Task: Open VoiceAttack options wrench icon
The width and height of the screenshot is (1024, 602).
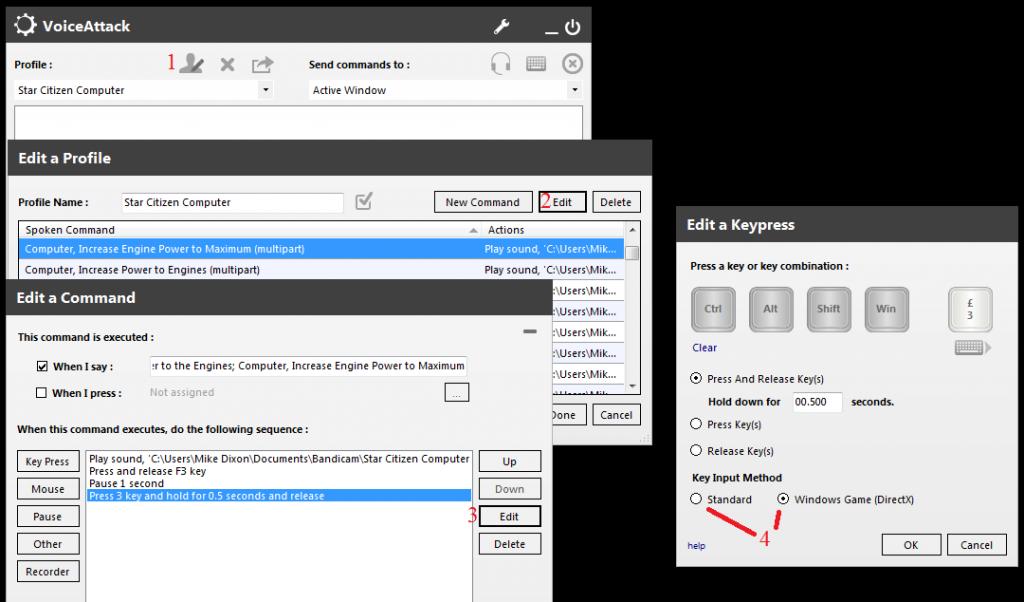Action: tap(502, 27)
